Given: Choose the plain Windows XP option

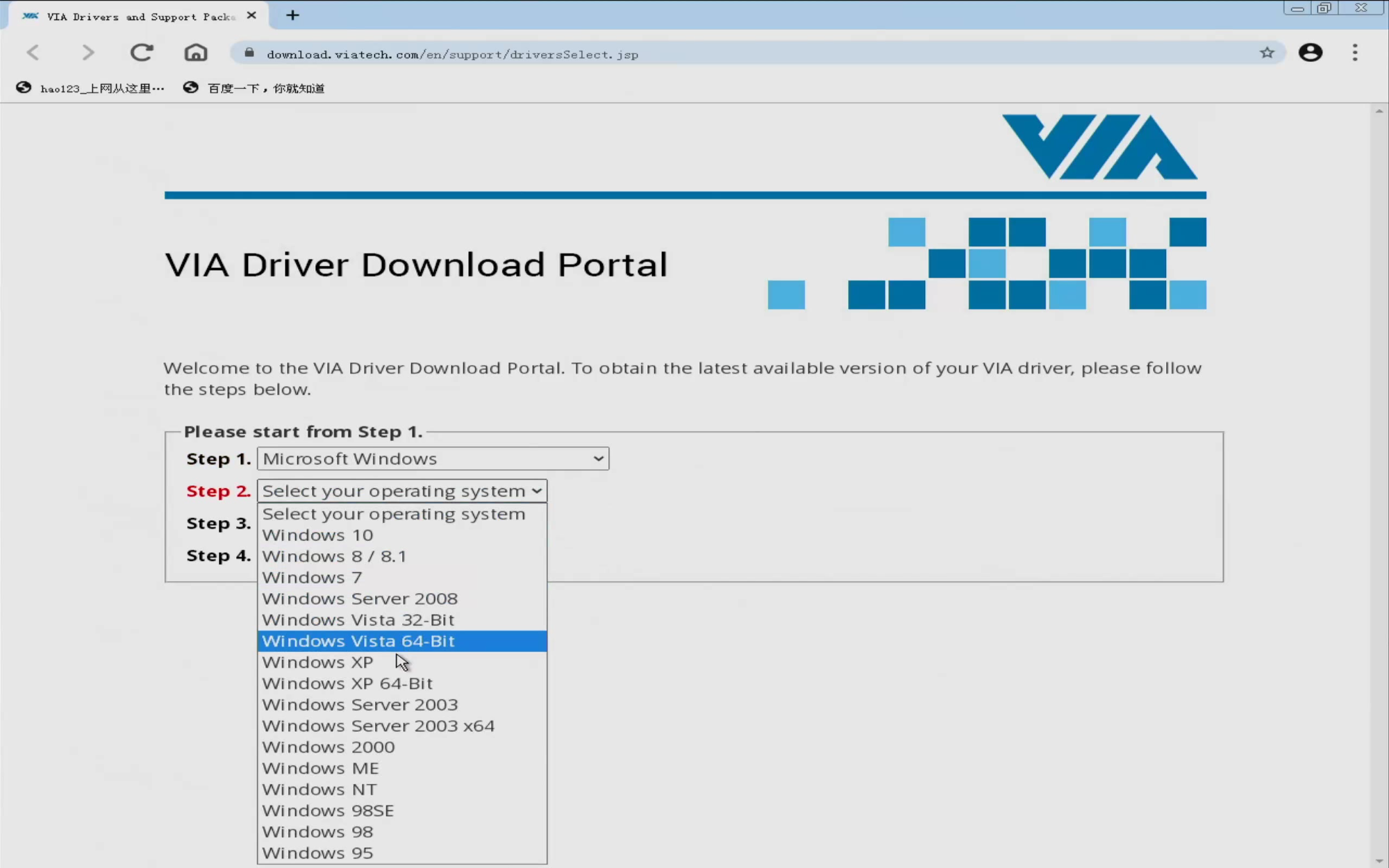Looking at the screenshot, I should (x=402, y=662).
